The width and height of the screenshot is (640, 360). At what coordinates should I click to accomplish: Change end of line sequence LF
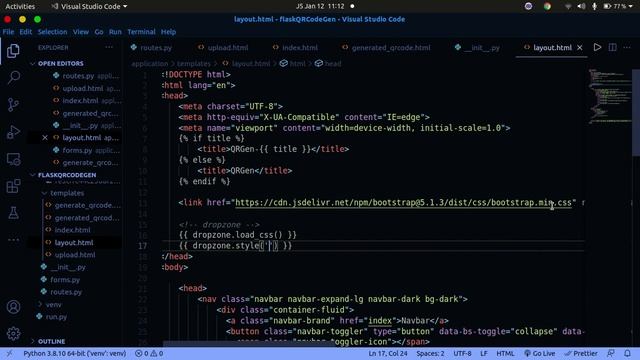484,353
